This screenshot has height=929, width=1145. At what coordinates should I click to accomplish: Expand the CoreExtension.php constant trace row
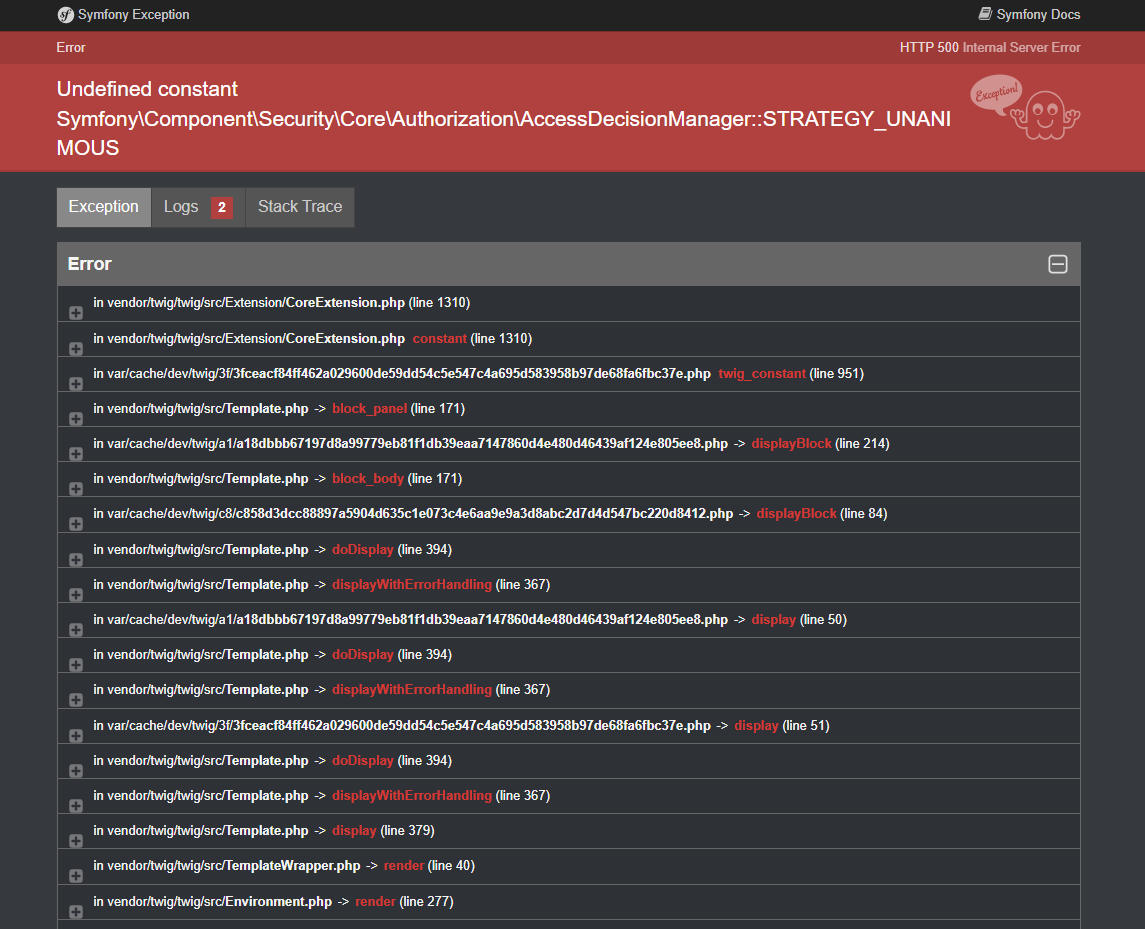pos(76,348)
